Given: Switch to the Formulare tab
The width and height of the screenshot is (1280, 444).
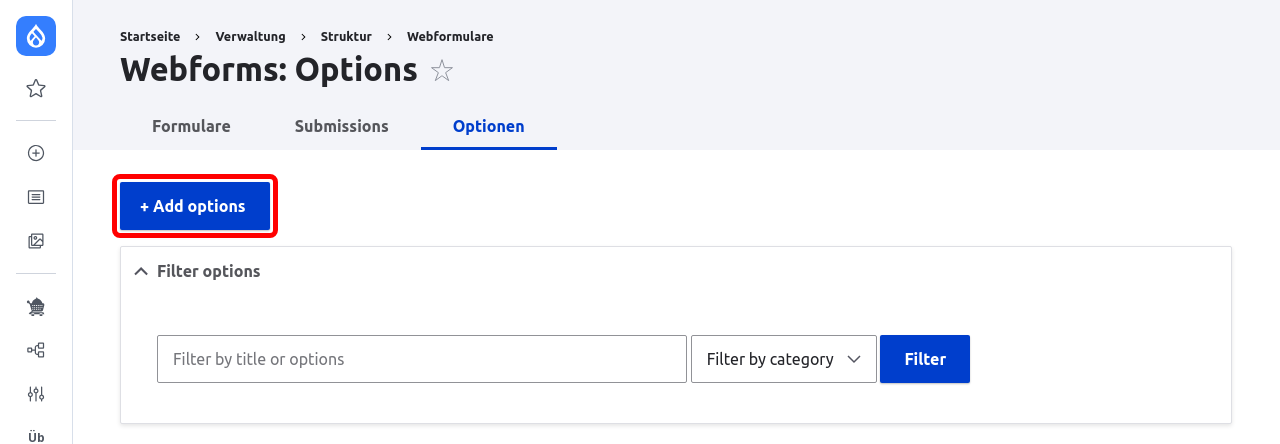Looking at the screenshot, I should tap(191, 127).
